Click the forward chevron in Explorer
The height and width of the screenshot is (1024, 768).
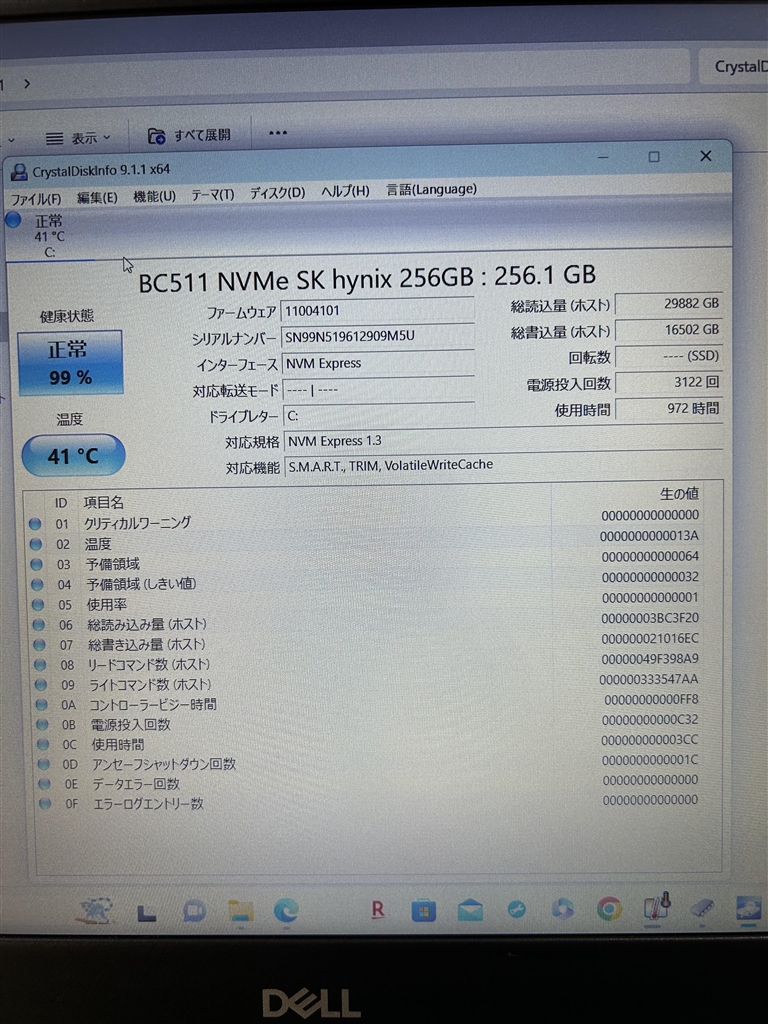[27, 84]
